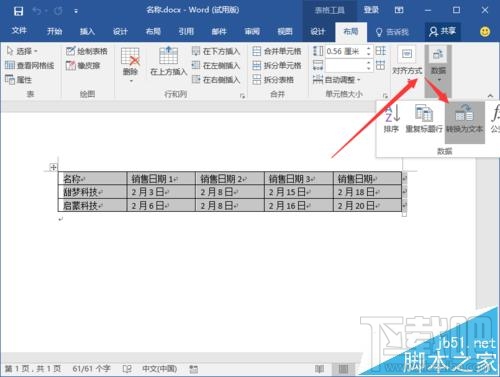Select 绘制表格 draw table tool
Image resolution: width=500 pixels, height=377 pixels.
[x=87, y=51]
